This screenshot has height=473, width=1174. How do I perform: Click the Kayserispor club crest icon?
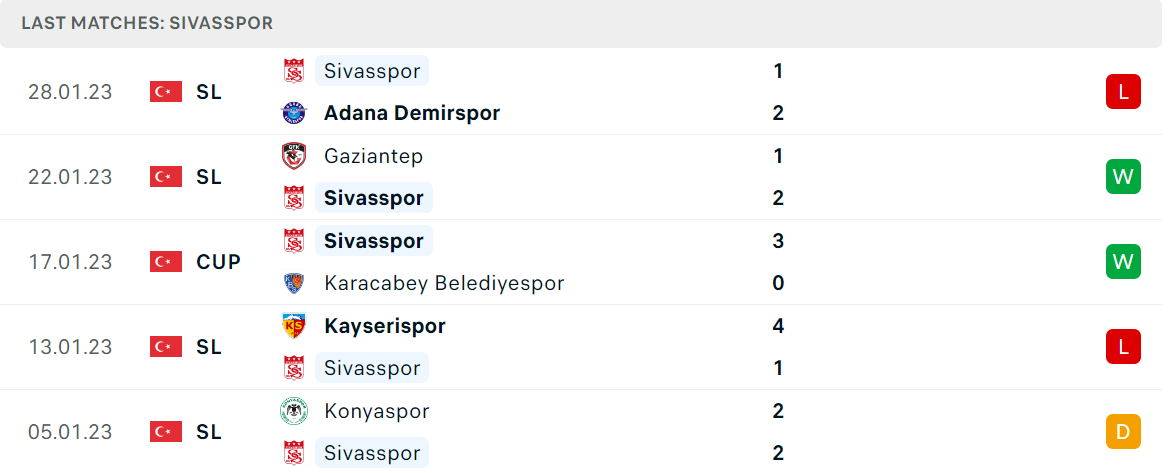click(x=294, y=326)
